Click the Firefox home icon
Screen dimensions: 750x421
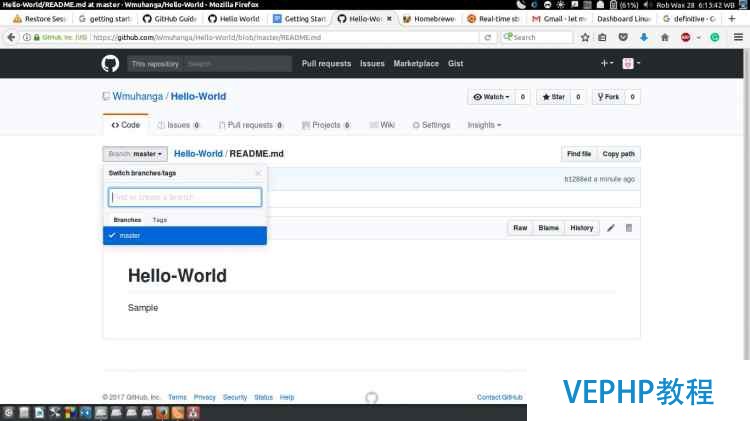pyautogui.click(x=664, y=37)
